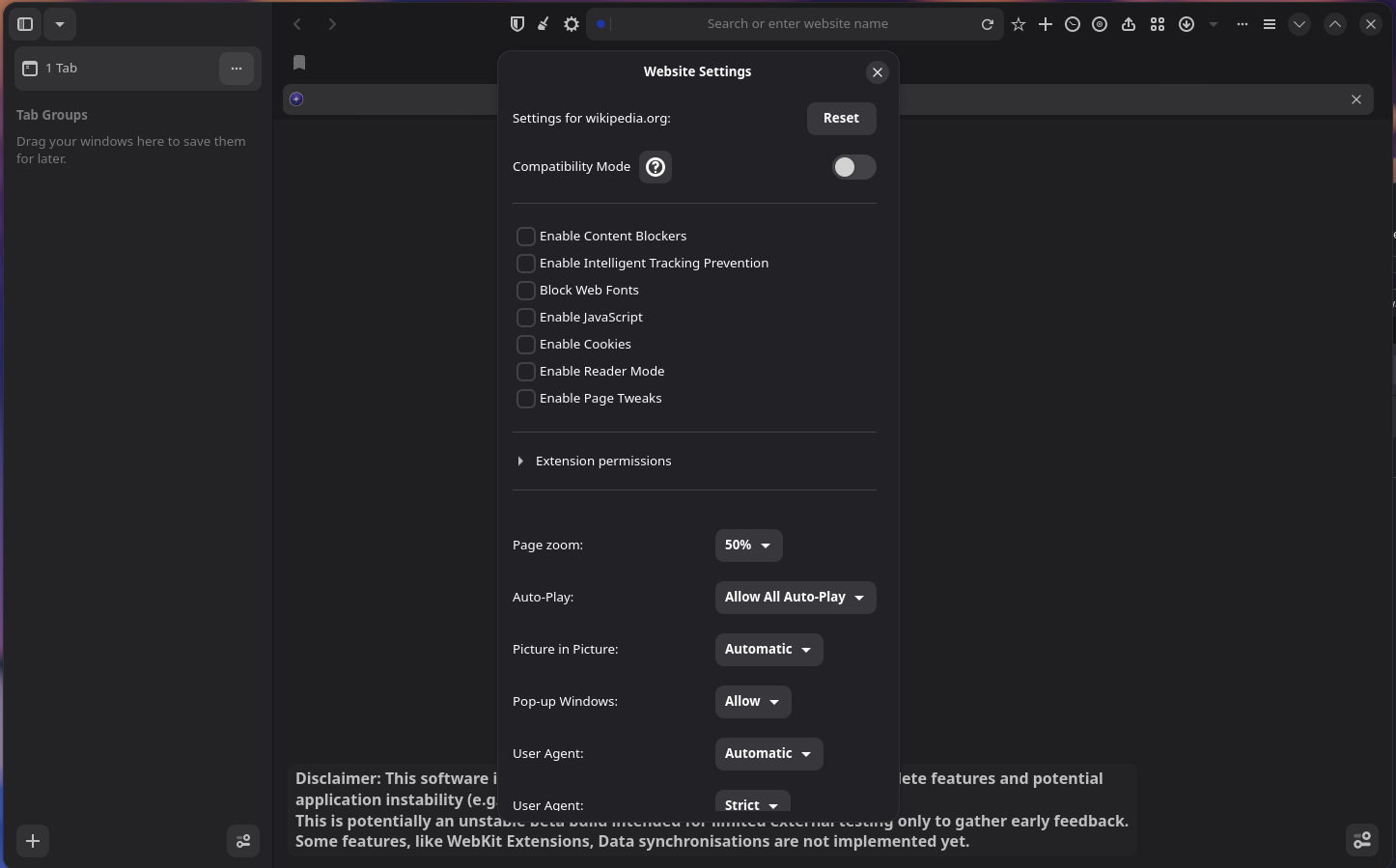The image size is (1396, 868).
Task: Open the website settings gear icon
Action: 572,24
